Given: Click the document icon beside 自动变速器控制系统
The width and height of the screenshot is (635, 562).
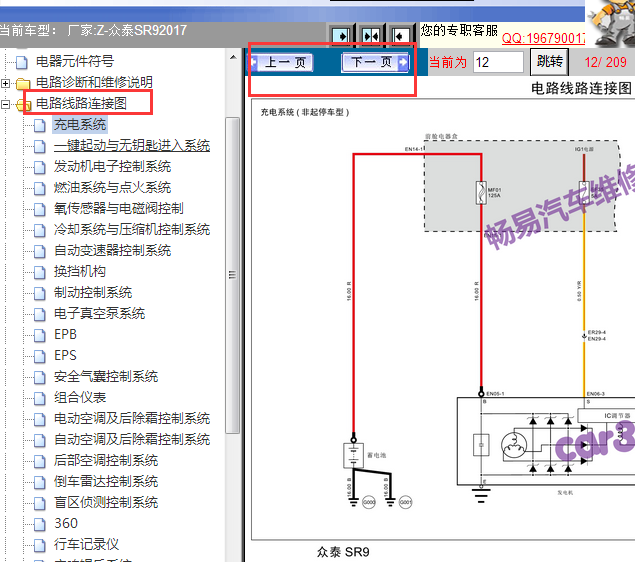Looking at the screenshot, I should click(40, 251).
